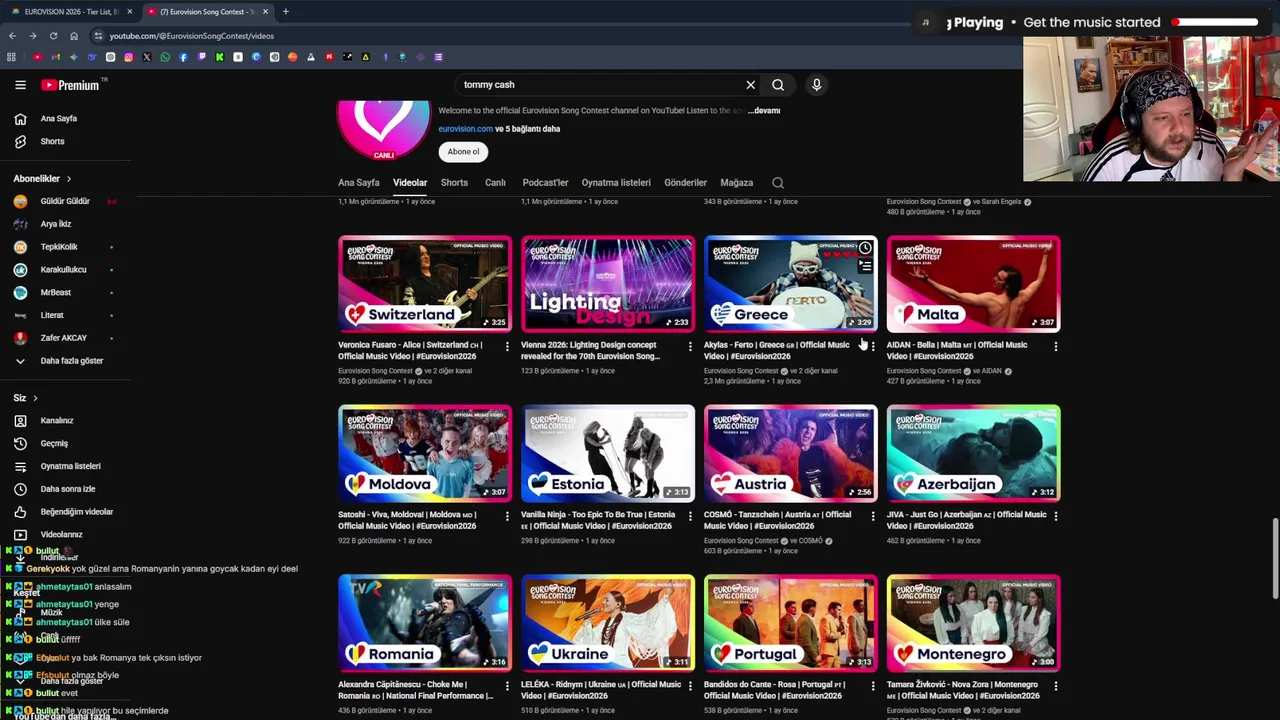Clear the 'tommy cash' search with X

751,85
